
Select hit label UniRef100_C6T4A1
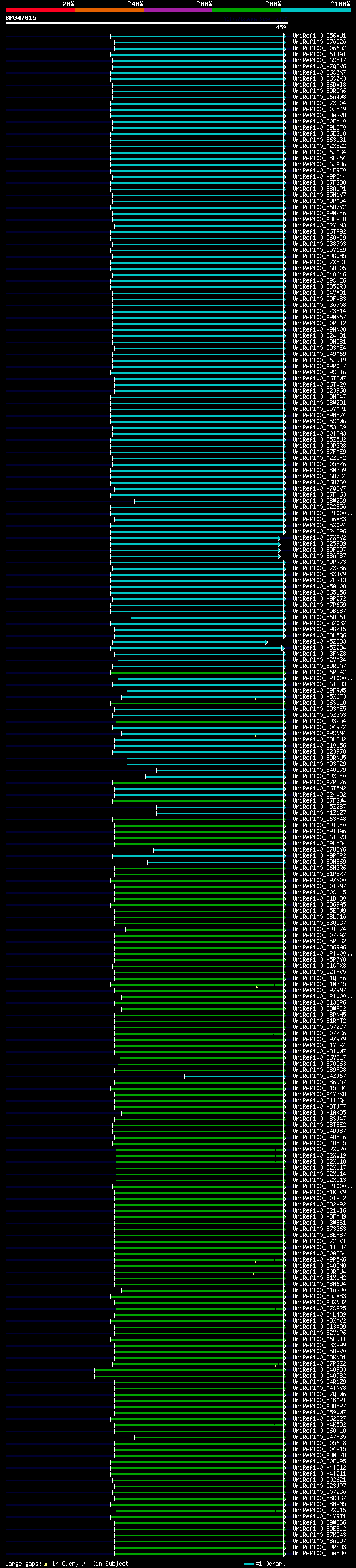tap(319, 54)
